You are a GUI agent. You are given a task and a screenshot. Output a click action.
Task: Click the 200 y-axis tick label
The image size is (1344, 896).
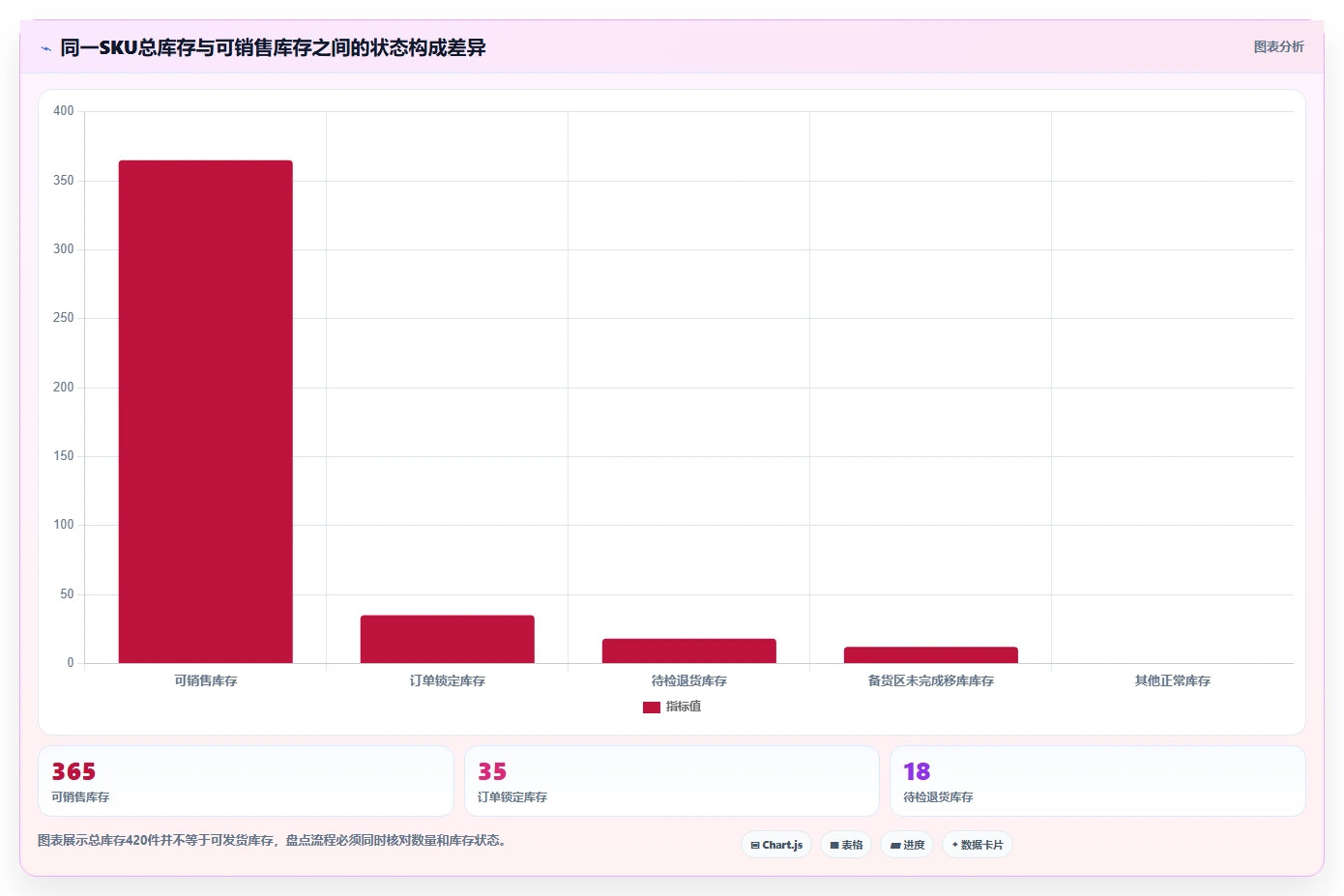point(64,388)
